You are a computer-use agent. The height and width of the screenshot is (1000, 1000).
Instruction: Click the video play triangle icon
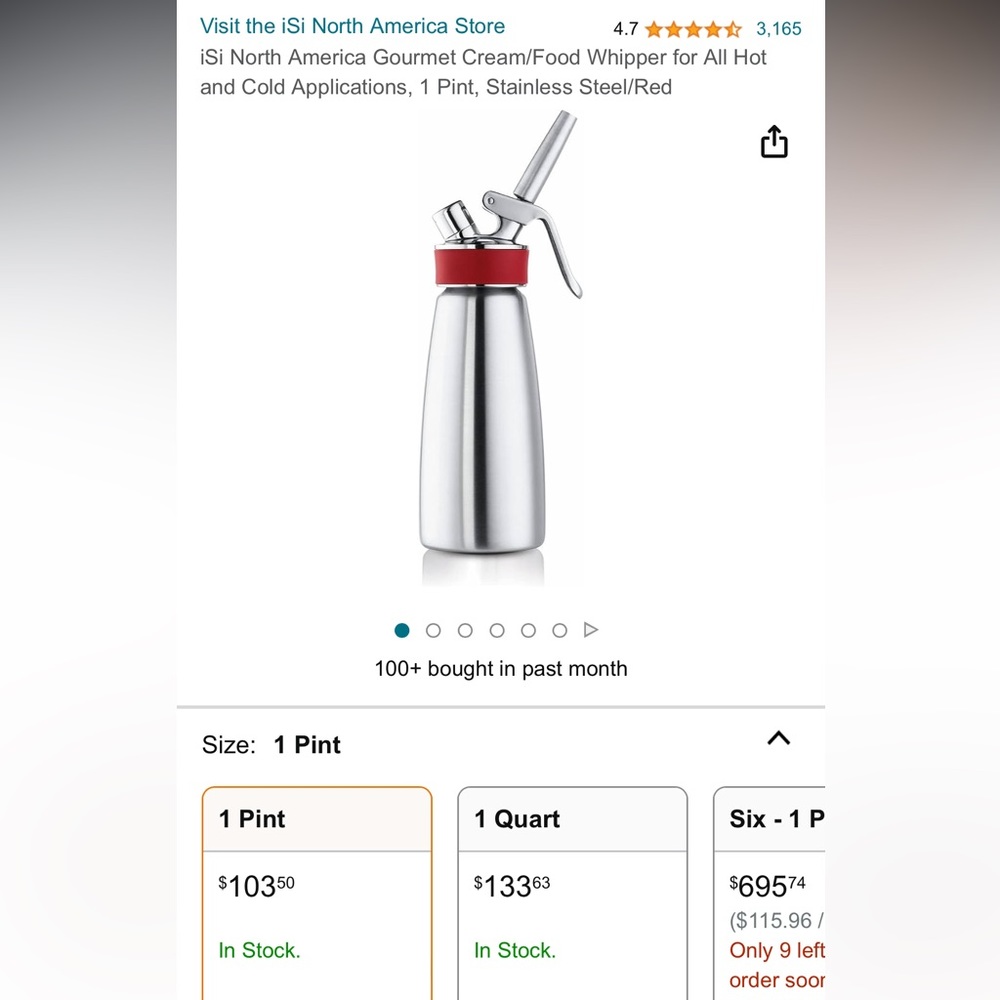pos(591,630)
